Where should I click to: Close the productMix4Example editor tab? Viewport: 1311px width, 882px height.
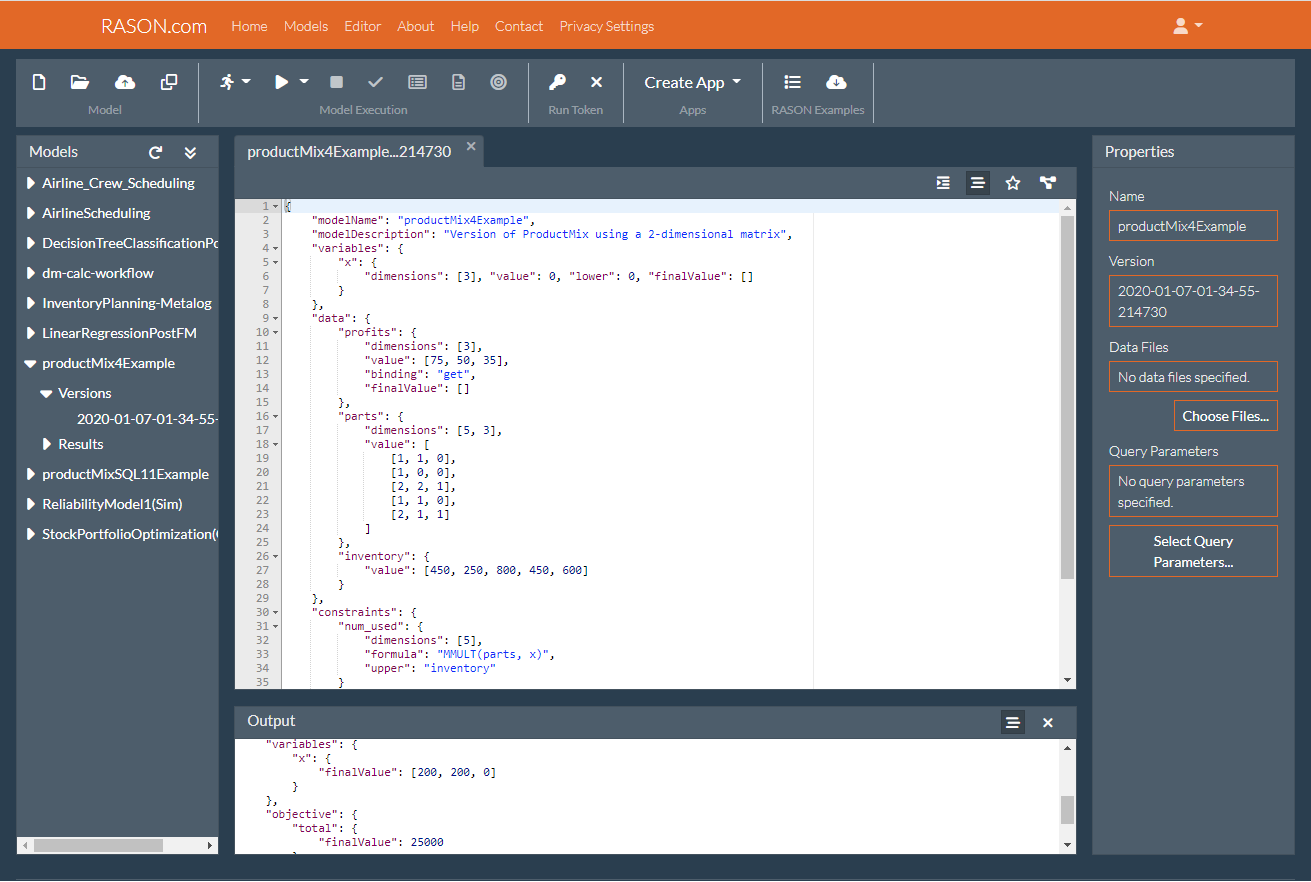point(471,146)
